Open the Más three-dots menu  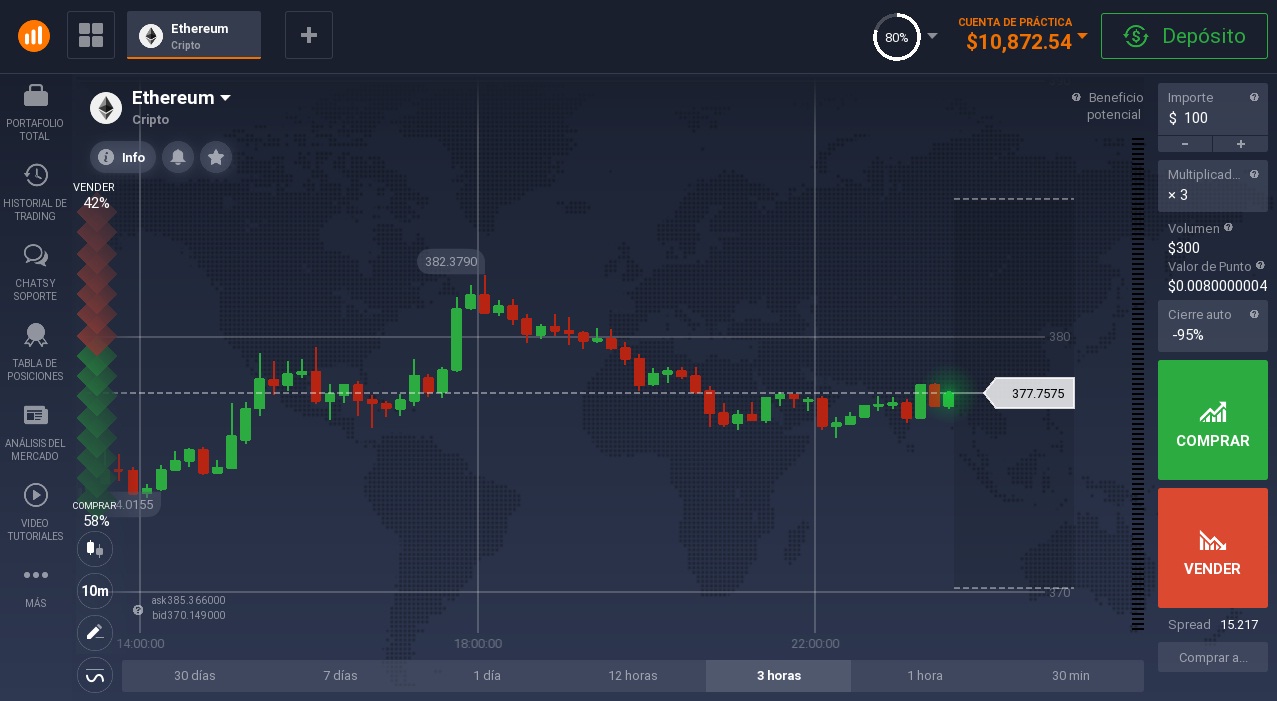tap(35, 575)
